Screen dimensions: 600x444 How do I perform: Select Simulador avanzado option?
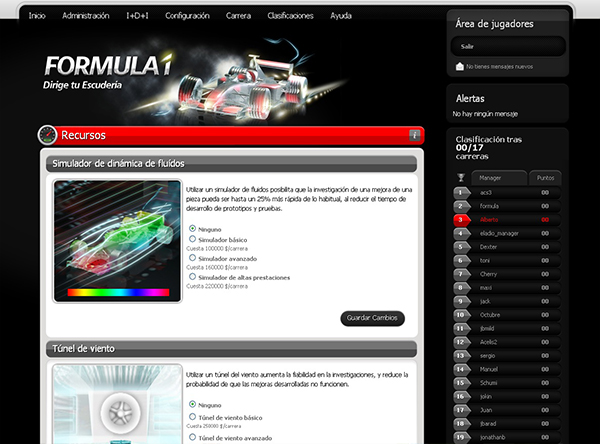[x=192, y=258]
